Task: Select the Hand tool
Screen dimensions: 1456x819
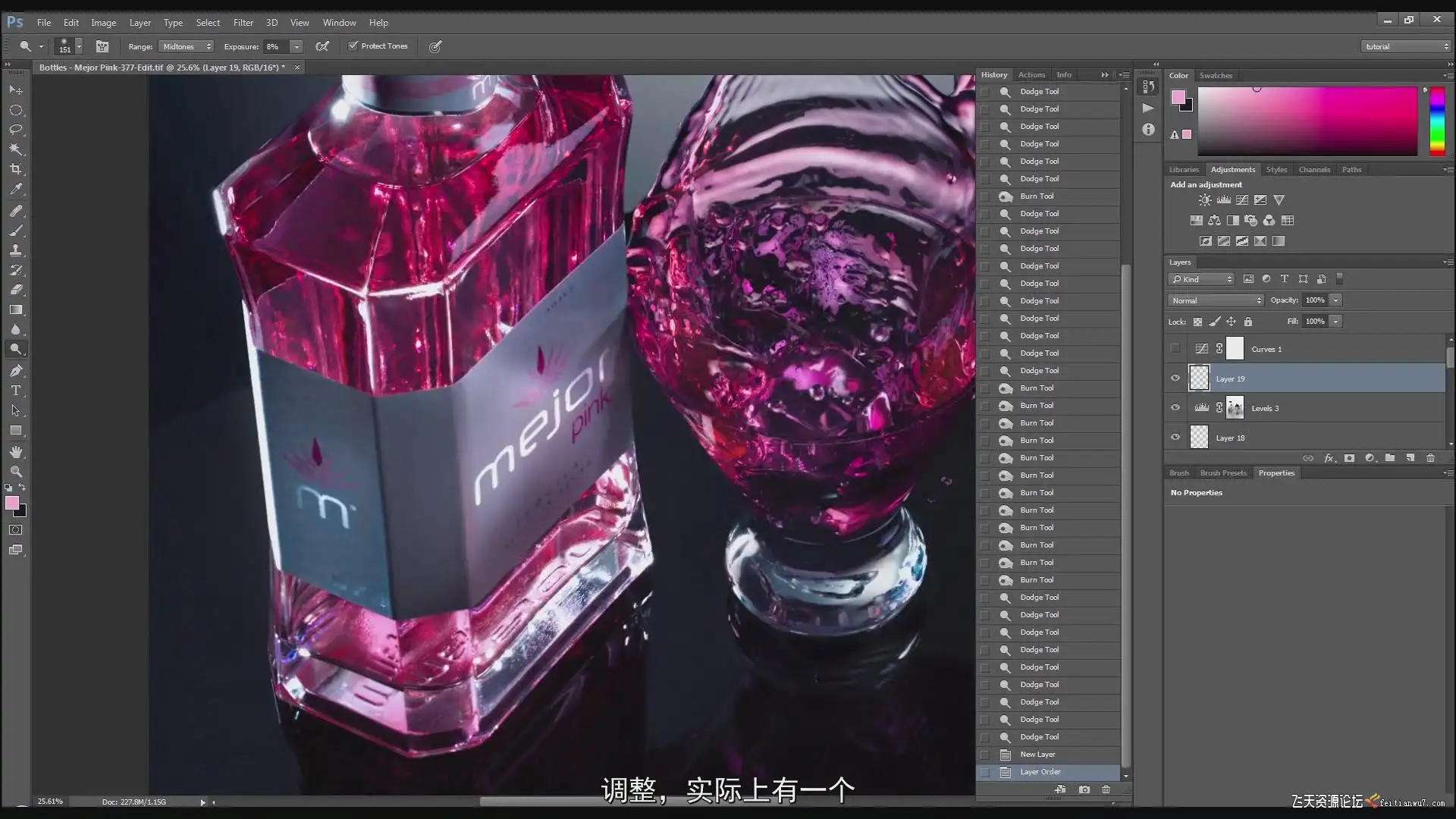Action: tap(16, 452)
